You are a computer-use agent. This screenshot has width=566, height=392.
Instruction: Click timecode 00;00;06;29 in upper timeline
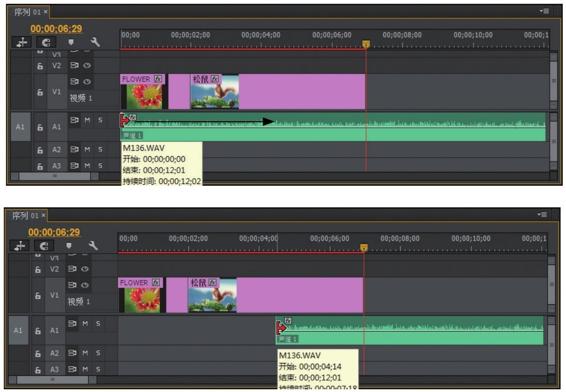[x=56, y=29]
